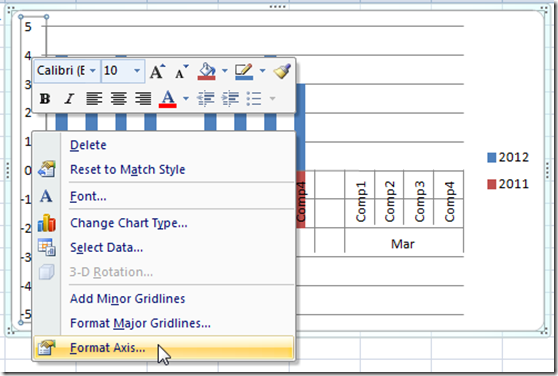The width and height of the screenshot is (558, 376).
Task: Open Select Data... from context menu
Action: point(164,247)
